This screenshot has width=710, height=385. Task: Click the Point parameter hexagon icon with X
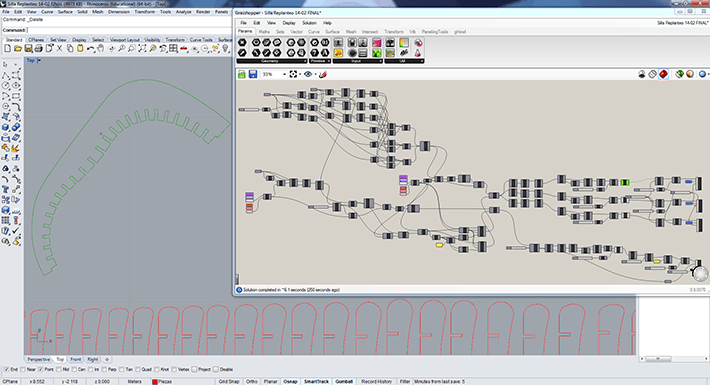(242, 43)
